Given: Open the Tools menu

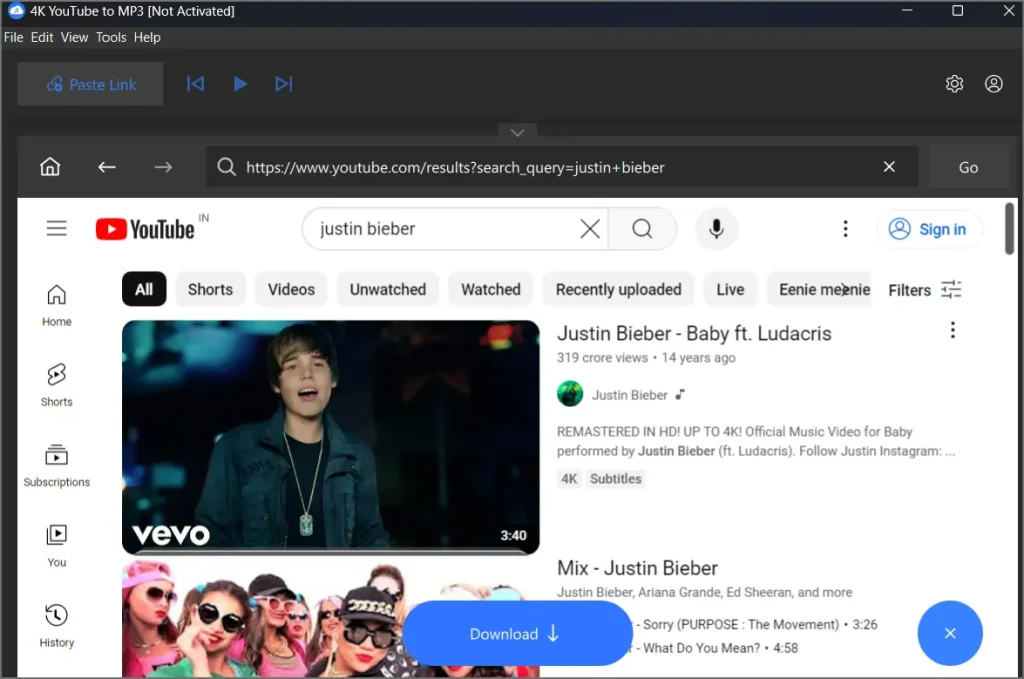Looking at the screenshot, I should coord(111,37).
